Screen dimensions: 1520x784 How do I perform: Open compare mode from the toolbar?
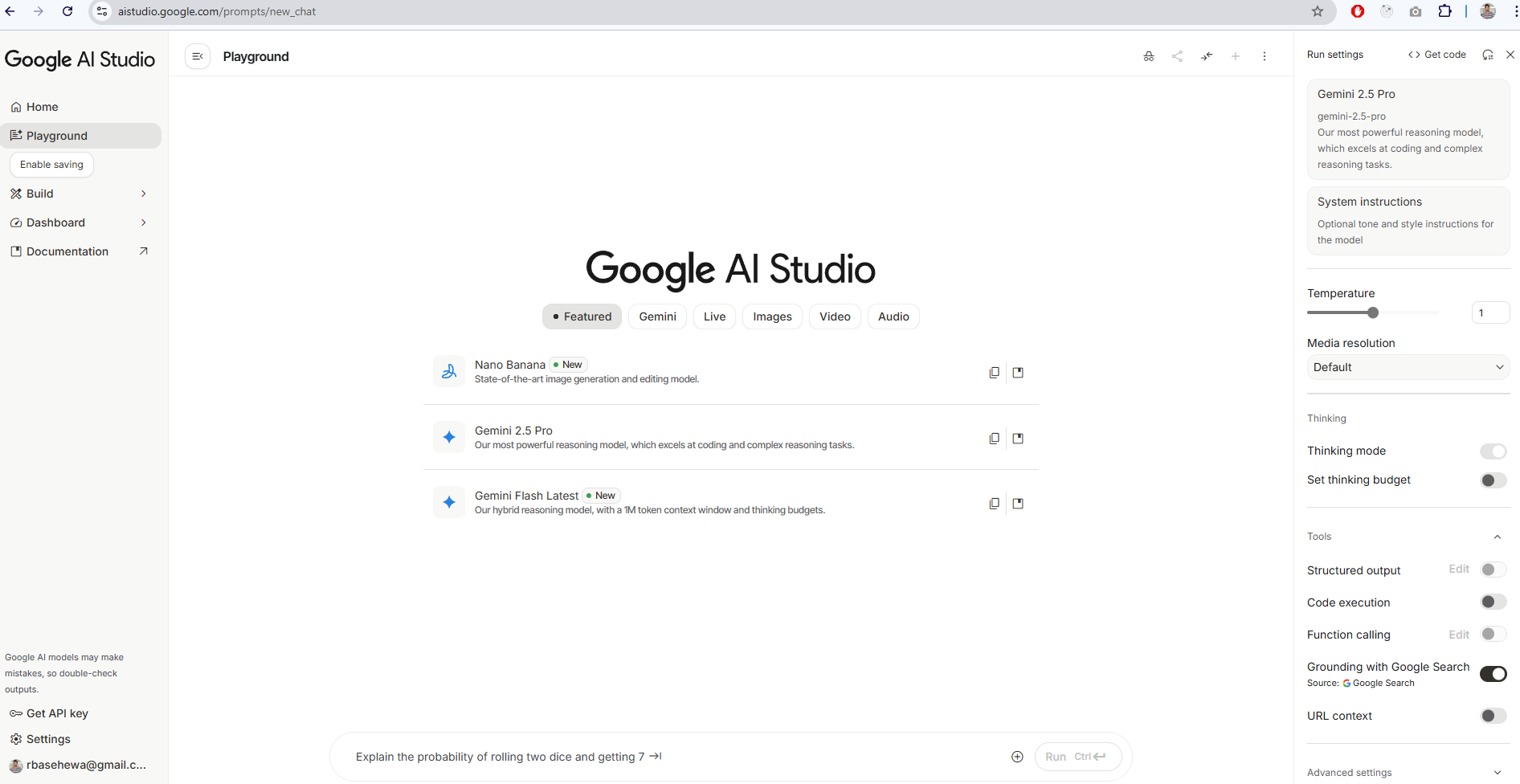point(1207,56)
